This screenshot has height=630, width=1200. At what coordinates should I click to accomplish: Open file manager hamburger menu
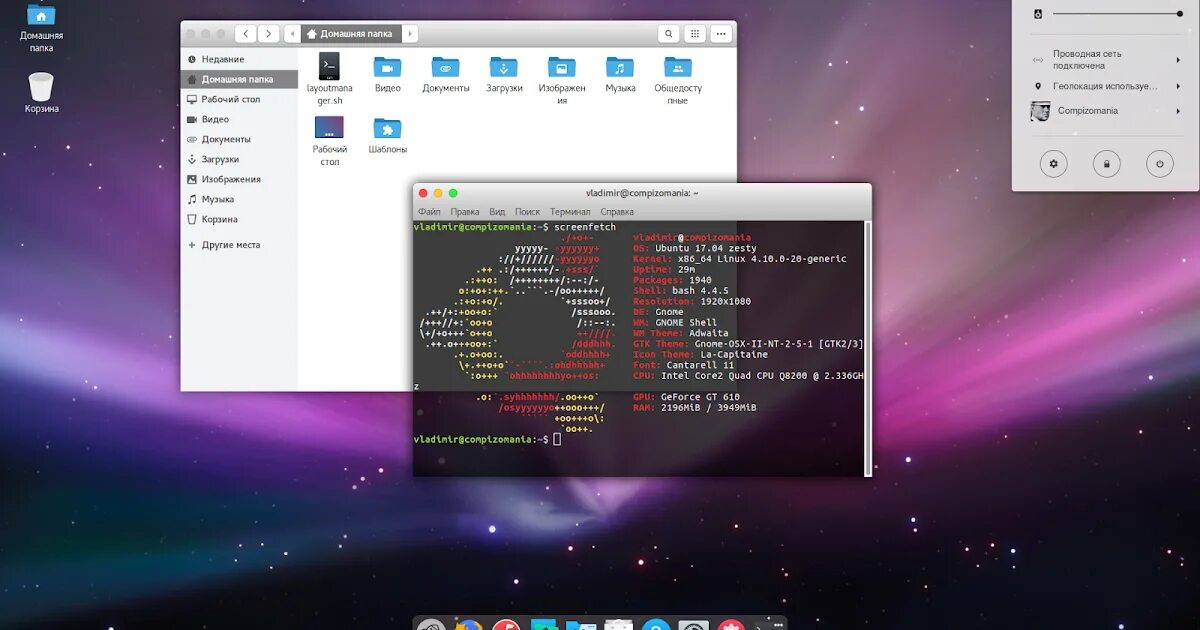[721, 34]
